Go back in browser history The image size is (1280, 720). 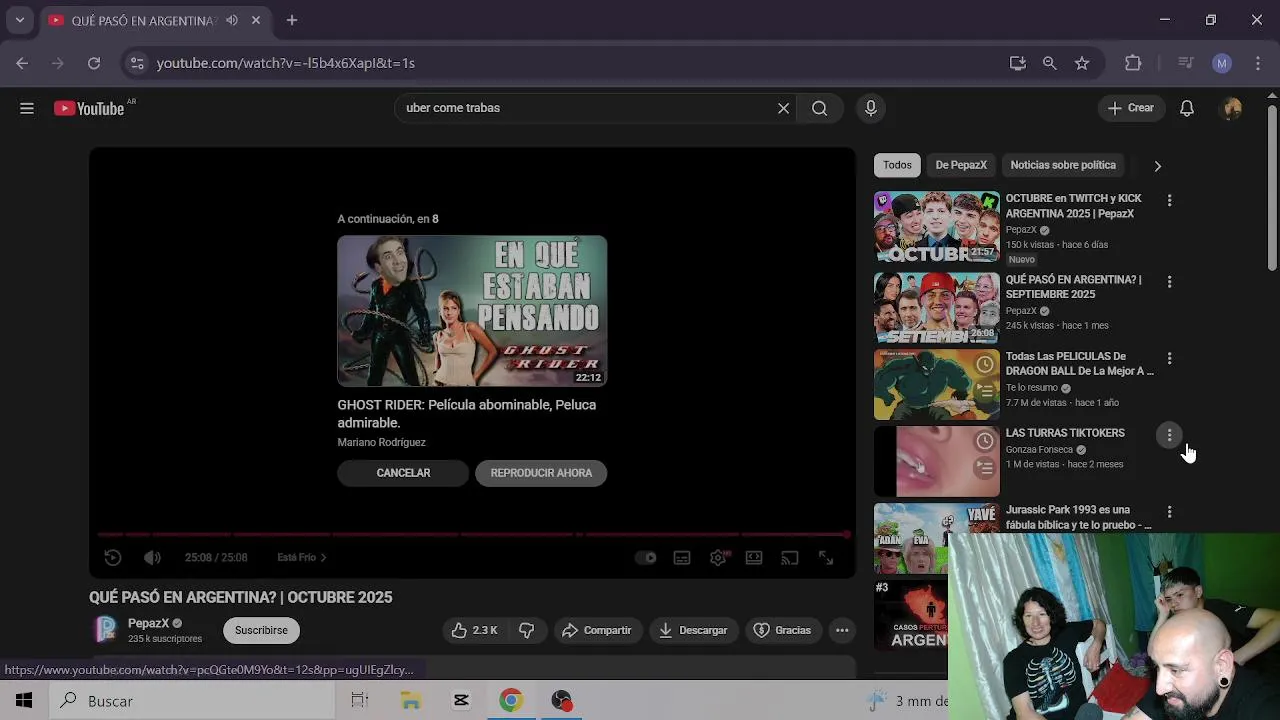(x=22, y=63)
